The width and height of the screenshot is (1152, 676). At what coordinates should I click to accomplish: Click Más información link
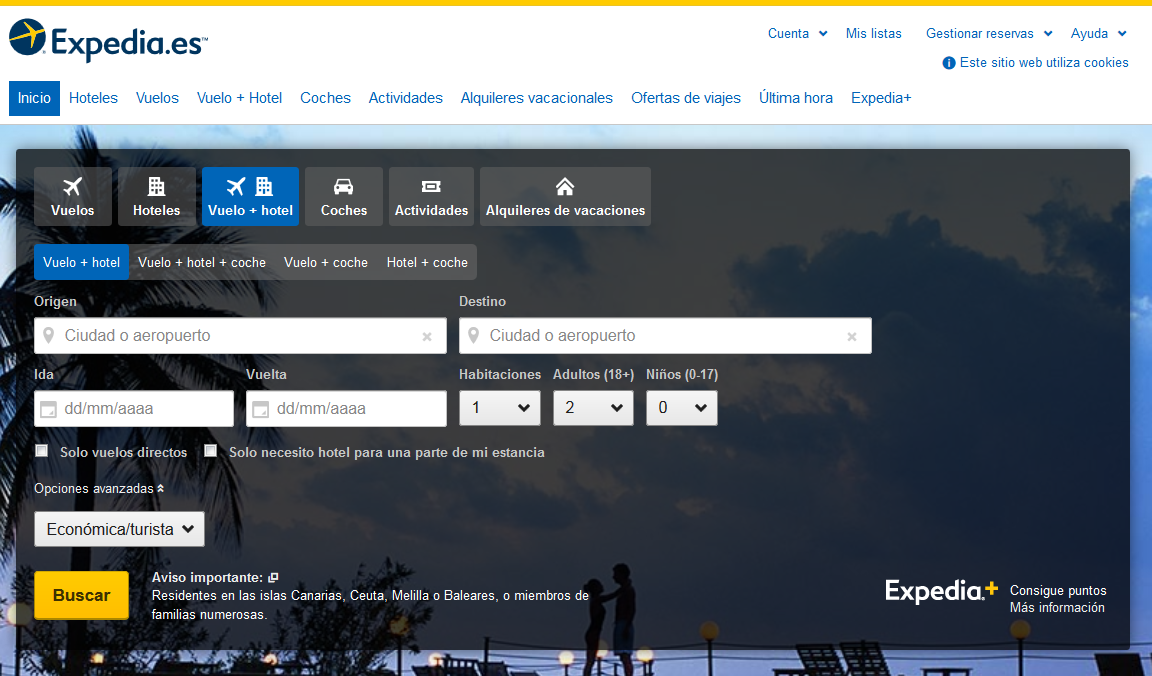click(1057, 608)
